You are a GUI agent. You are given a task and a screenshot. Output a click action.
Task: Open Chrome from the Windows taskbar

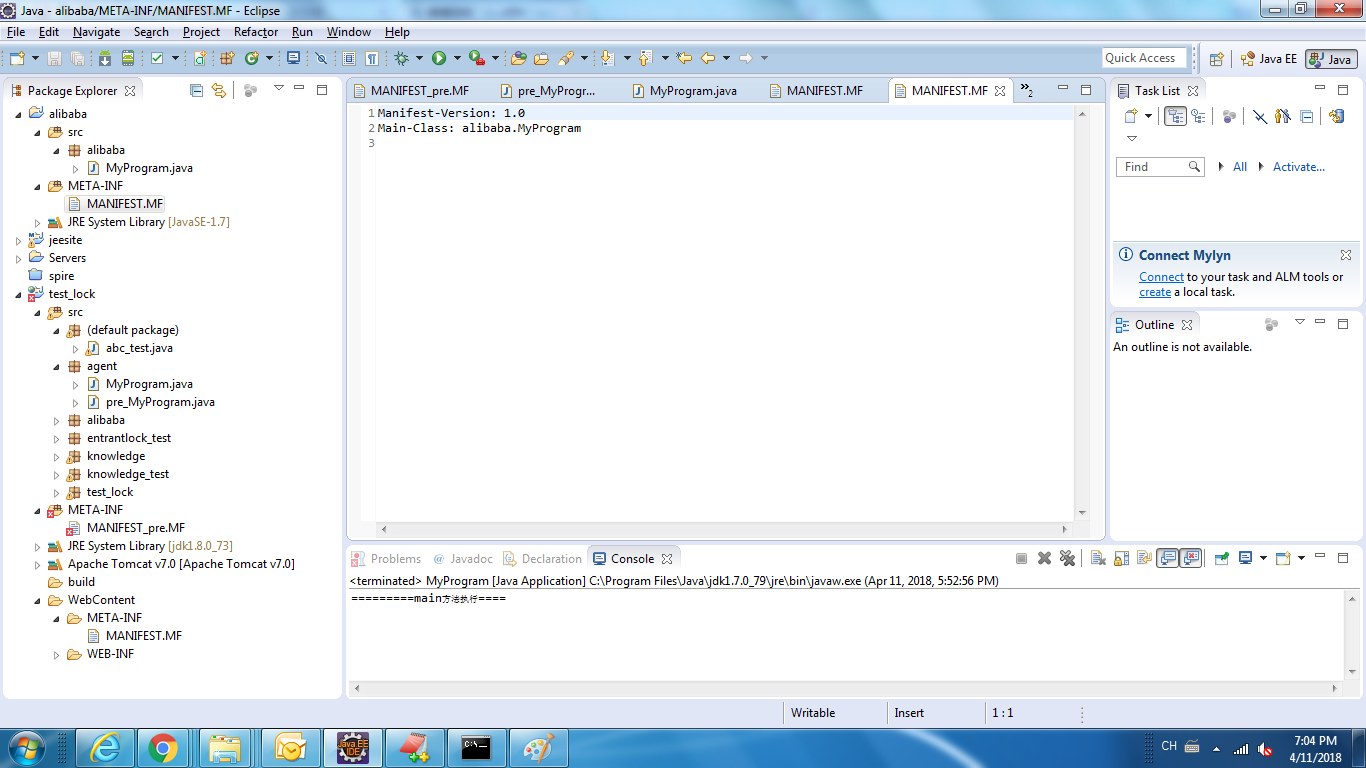click(x=163, y=747)
